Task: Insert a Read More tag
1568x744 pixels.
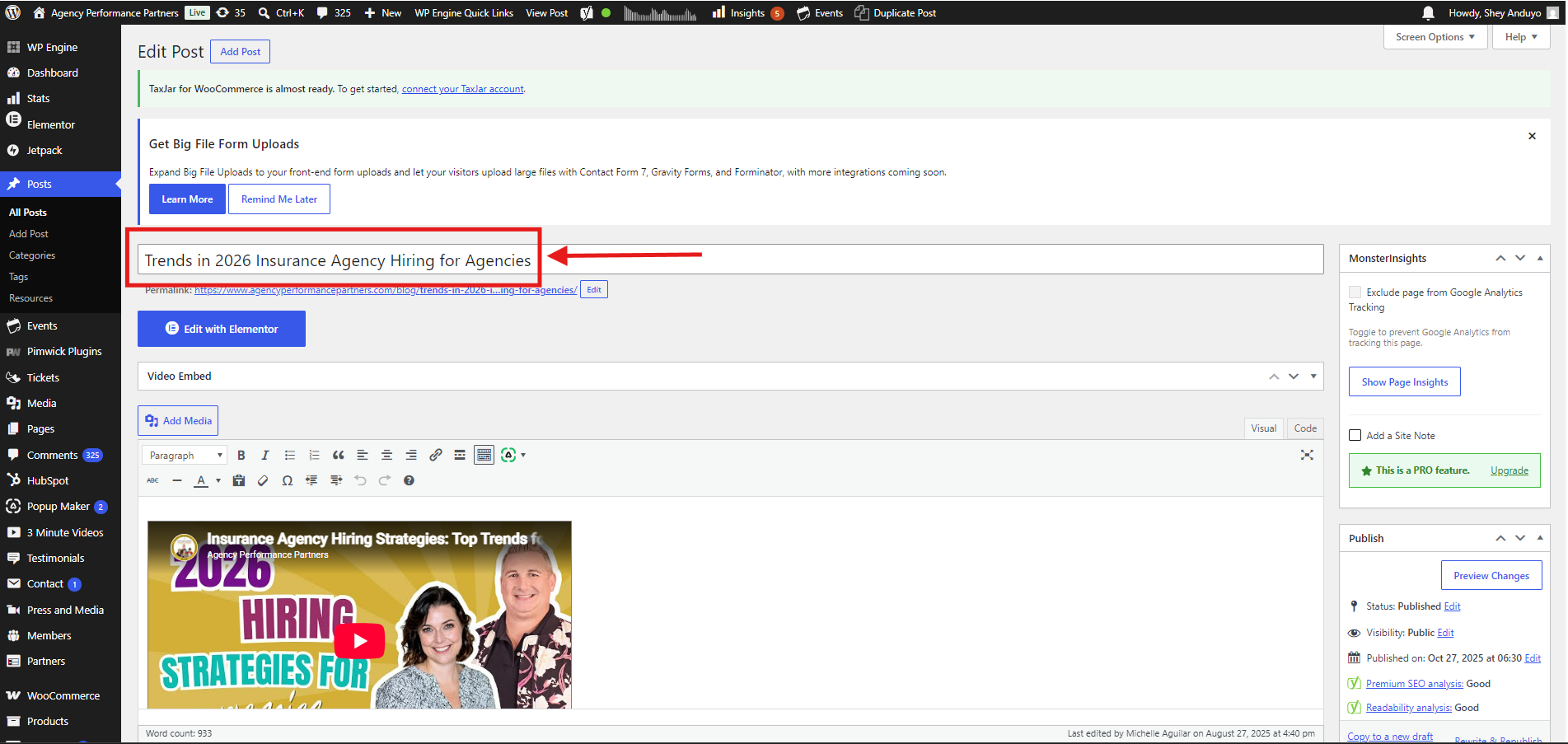Action: 460,455
